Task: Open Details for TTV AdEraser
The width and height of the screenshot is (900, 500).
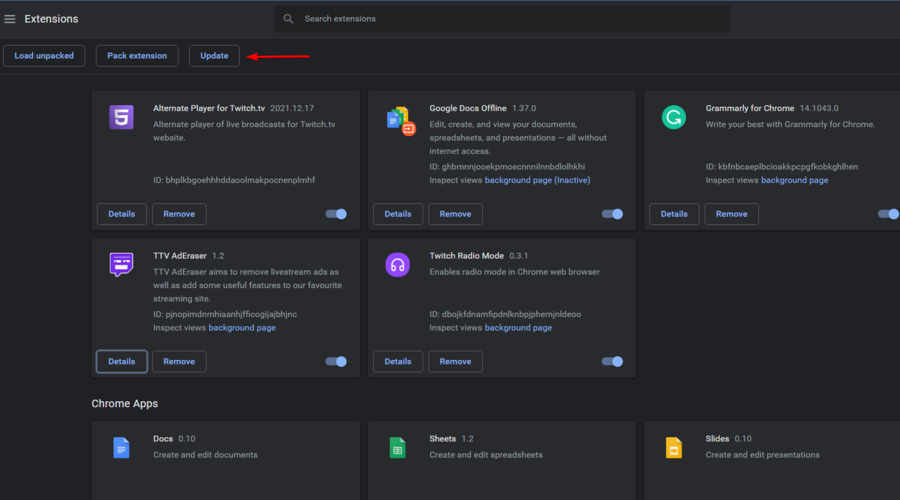Action: point(122,362)
